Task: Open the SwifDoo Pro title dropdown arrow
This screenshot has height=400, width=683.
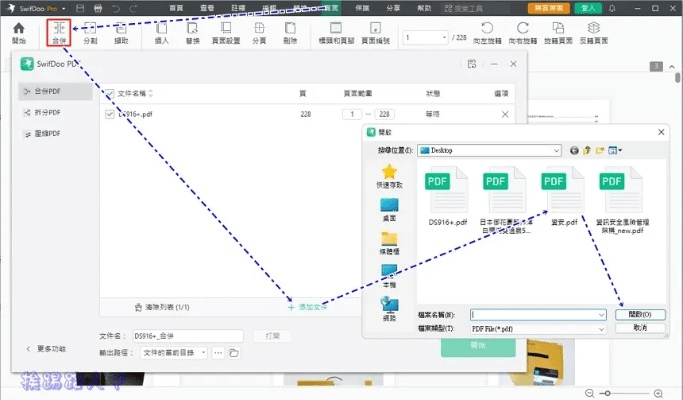Action: tap(64, 9)
